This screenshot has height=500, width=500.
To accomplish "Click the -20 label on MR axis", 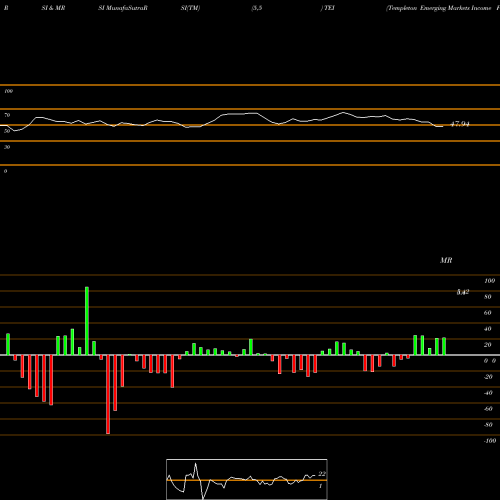I will (x=488, y=377).
